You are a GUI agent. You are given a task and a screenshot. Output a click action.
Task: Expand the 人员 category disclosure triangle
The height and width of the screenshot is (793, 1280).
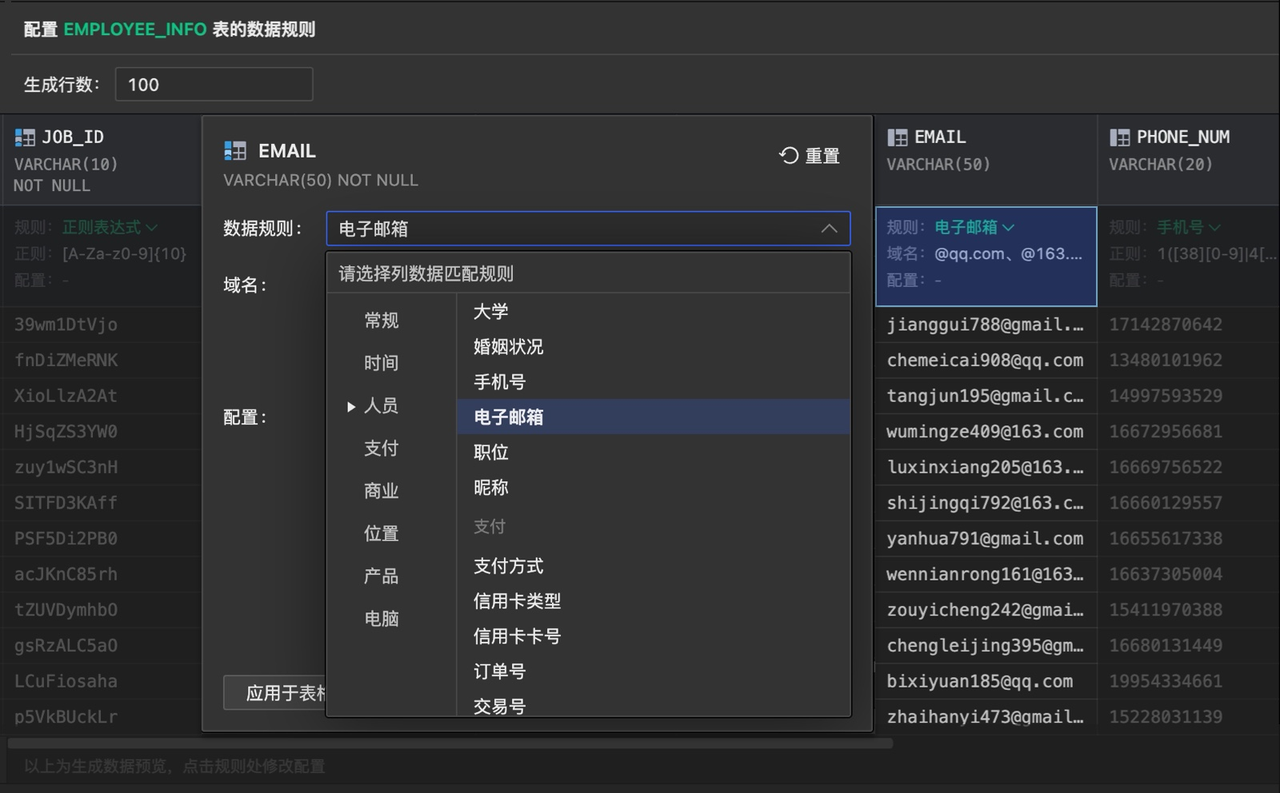[x=351, y=405]
